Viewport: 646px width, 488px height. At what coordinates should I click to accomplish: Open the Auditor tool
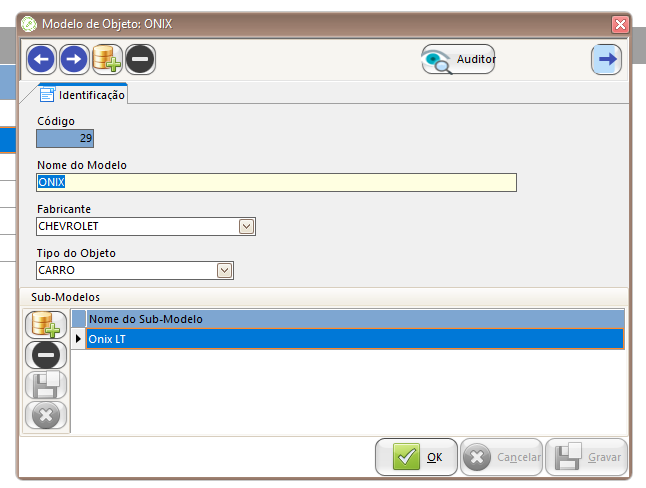[x=459, y=60]
